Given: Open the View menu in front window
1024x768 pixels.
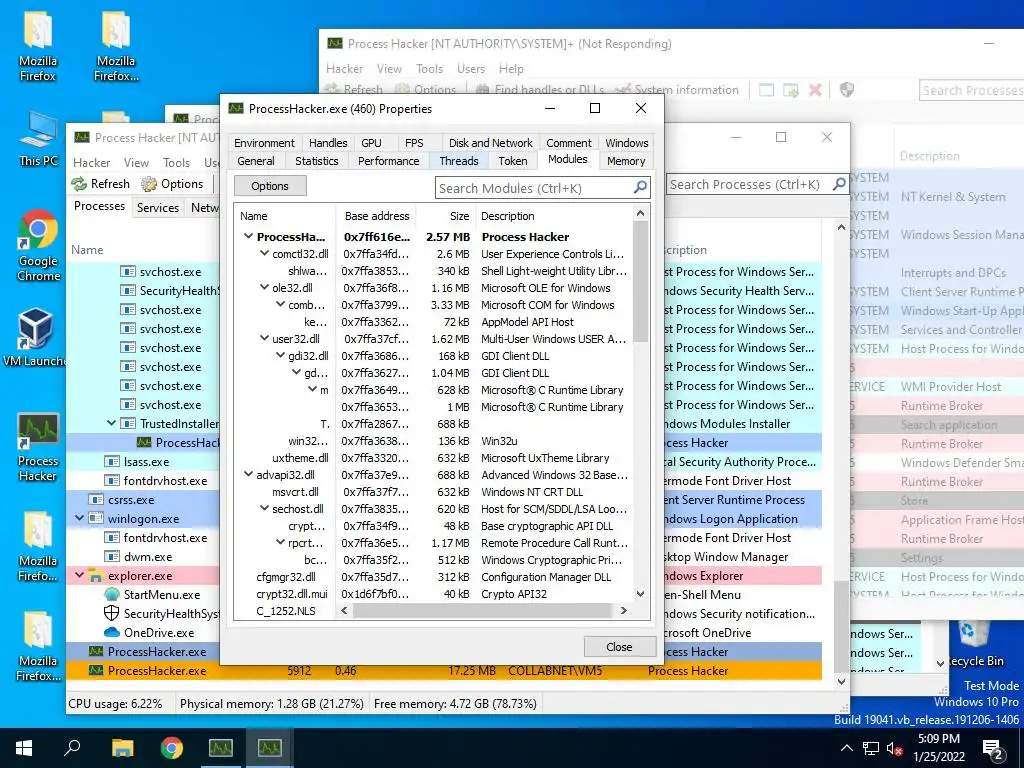Looking at the screenshot, I should coord(136,163).
